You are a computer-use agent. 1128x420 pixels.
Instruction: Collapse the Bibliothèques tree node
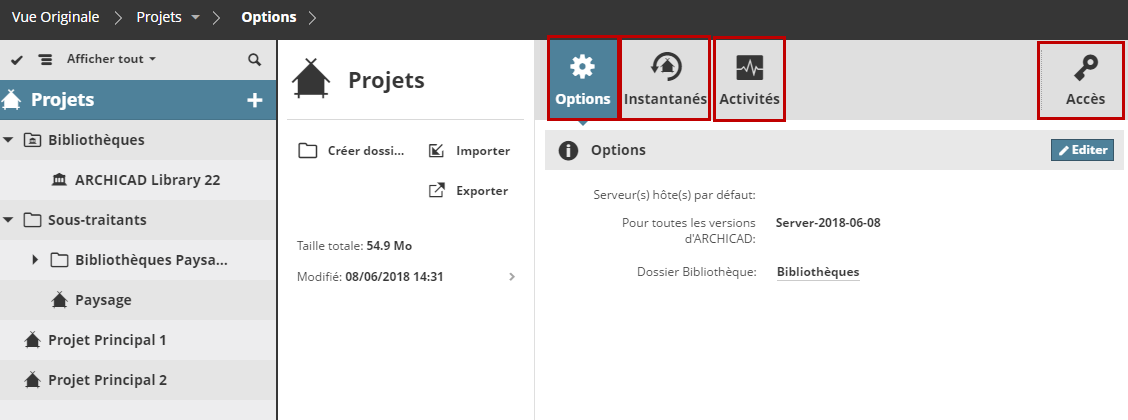pyautogui.click(x=9, y=140)
